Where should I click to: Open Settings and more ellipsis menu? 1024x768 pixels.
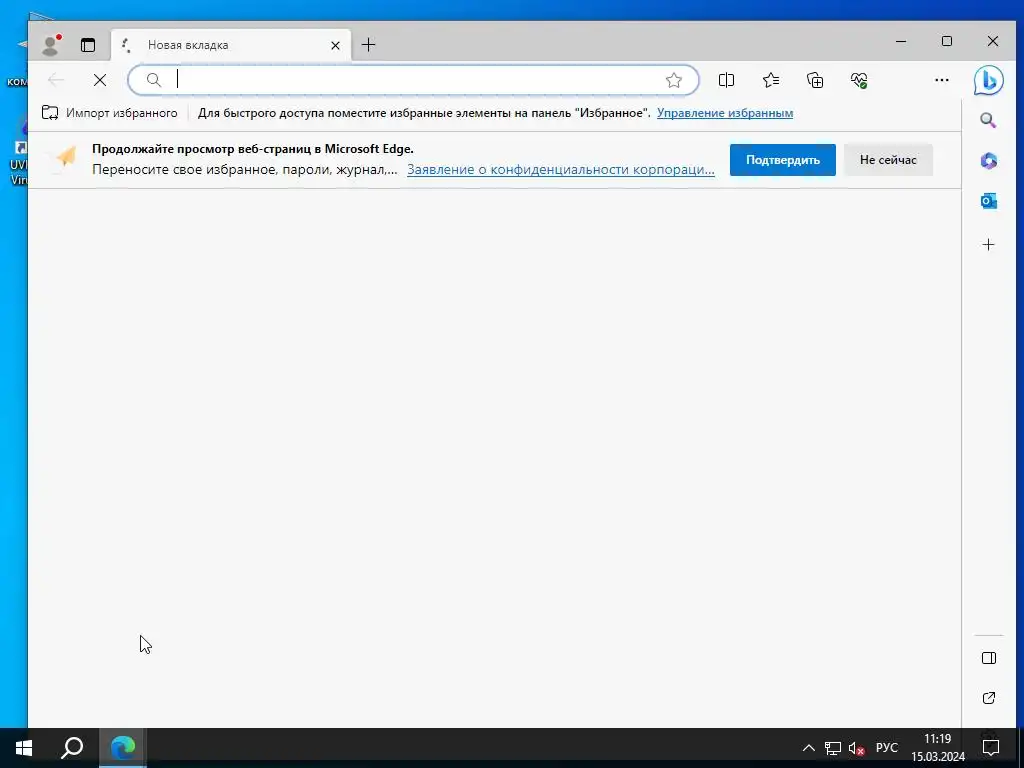(x=942, y=80)
